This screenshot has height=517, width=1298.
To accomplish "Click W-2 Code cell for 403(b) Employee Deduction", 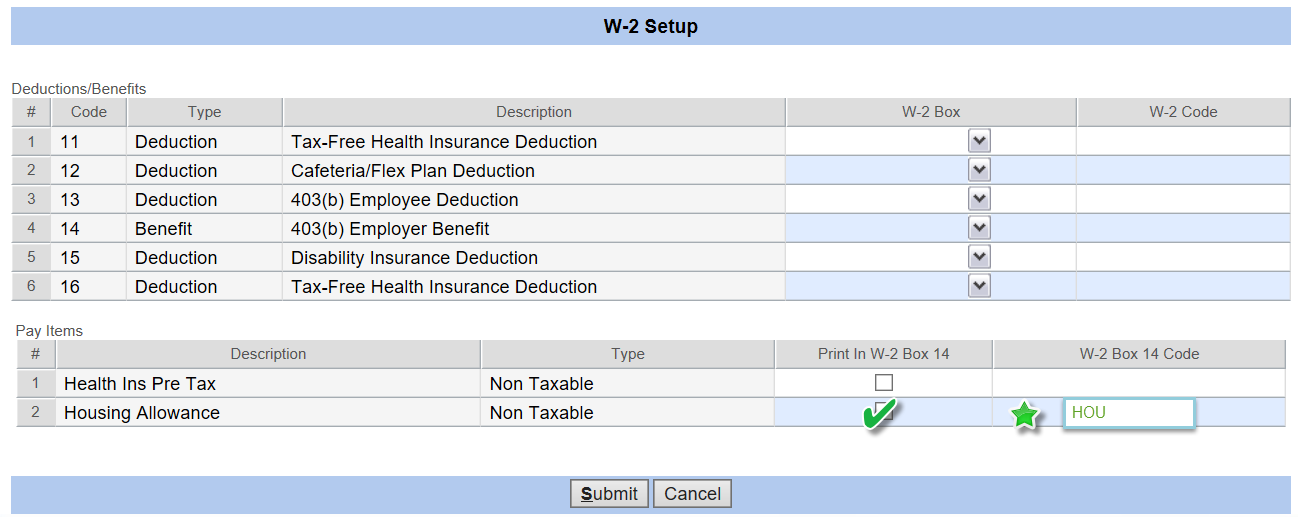I will coord(1183,199).
